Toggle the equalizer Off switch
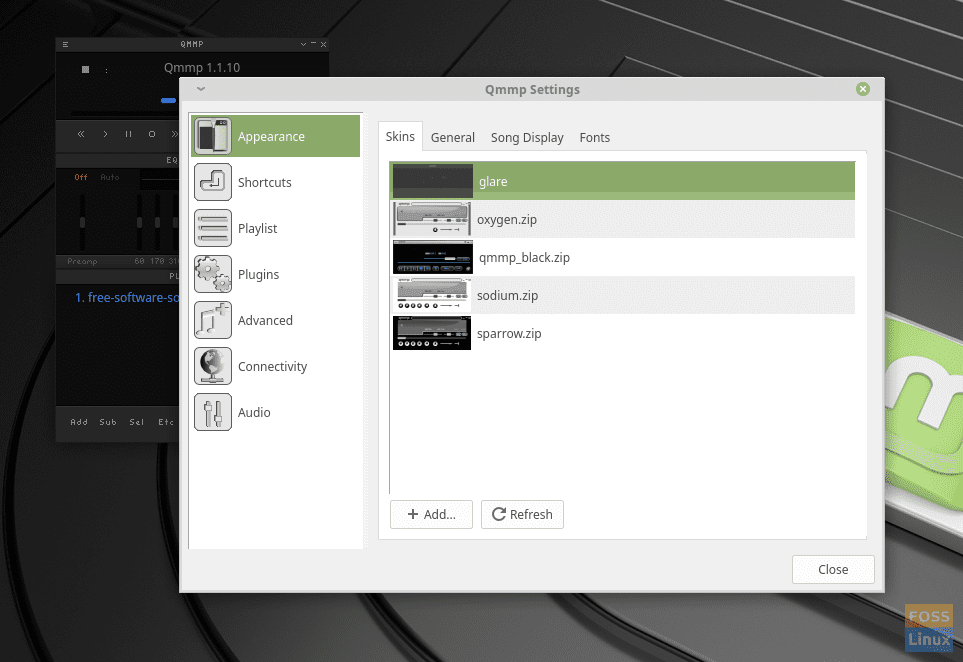 point(81,177)
